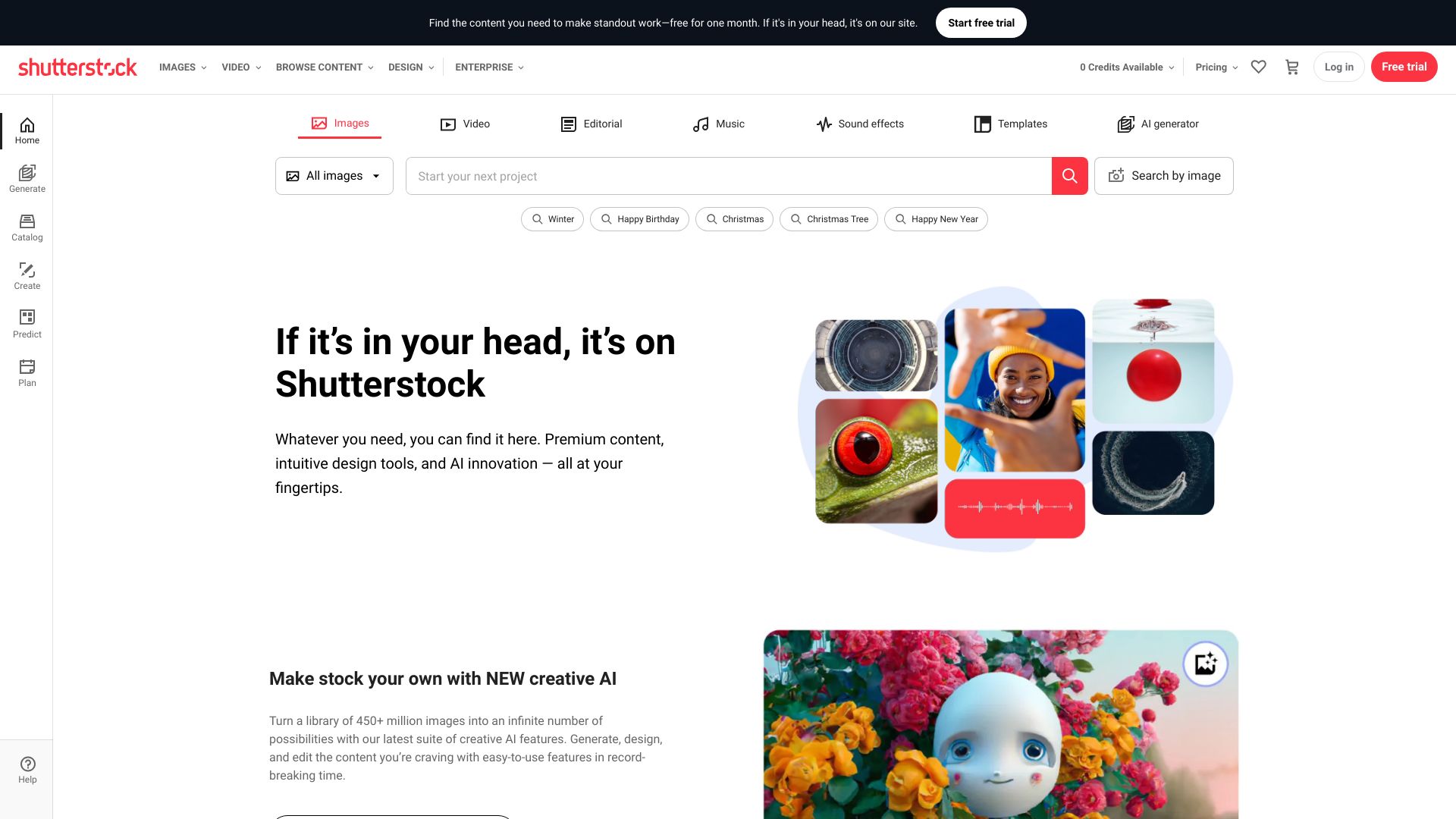Click the favorites heart icon
The width and height of the screenshot is (1456, 819).
1259,66
